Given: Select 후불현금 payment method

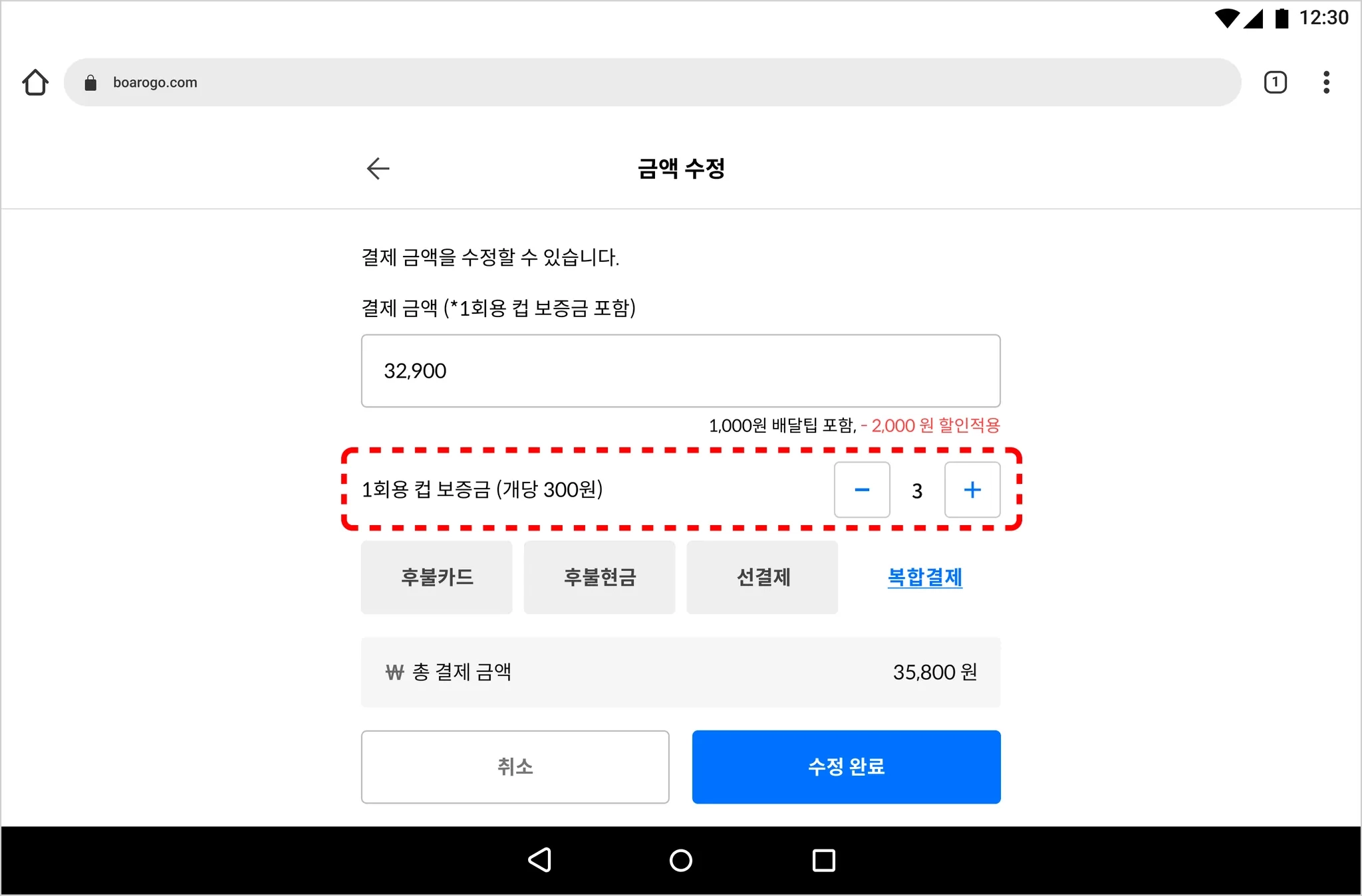Looking at the screenshot, I should [599, 577].
